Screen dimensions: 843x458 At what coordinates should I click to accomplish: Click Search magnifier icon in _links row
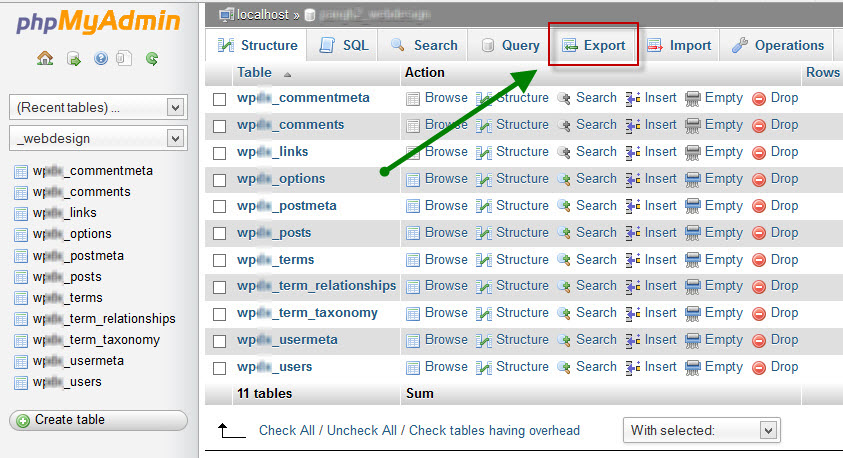pos(563,153)
